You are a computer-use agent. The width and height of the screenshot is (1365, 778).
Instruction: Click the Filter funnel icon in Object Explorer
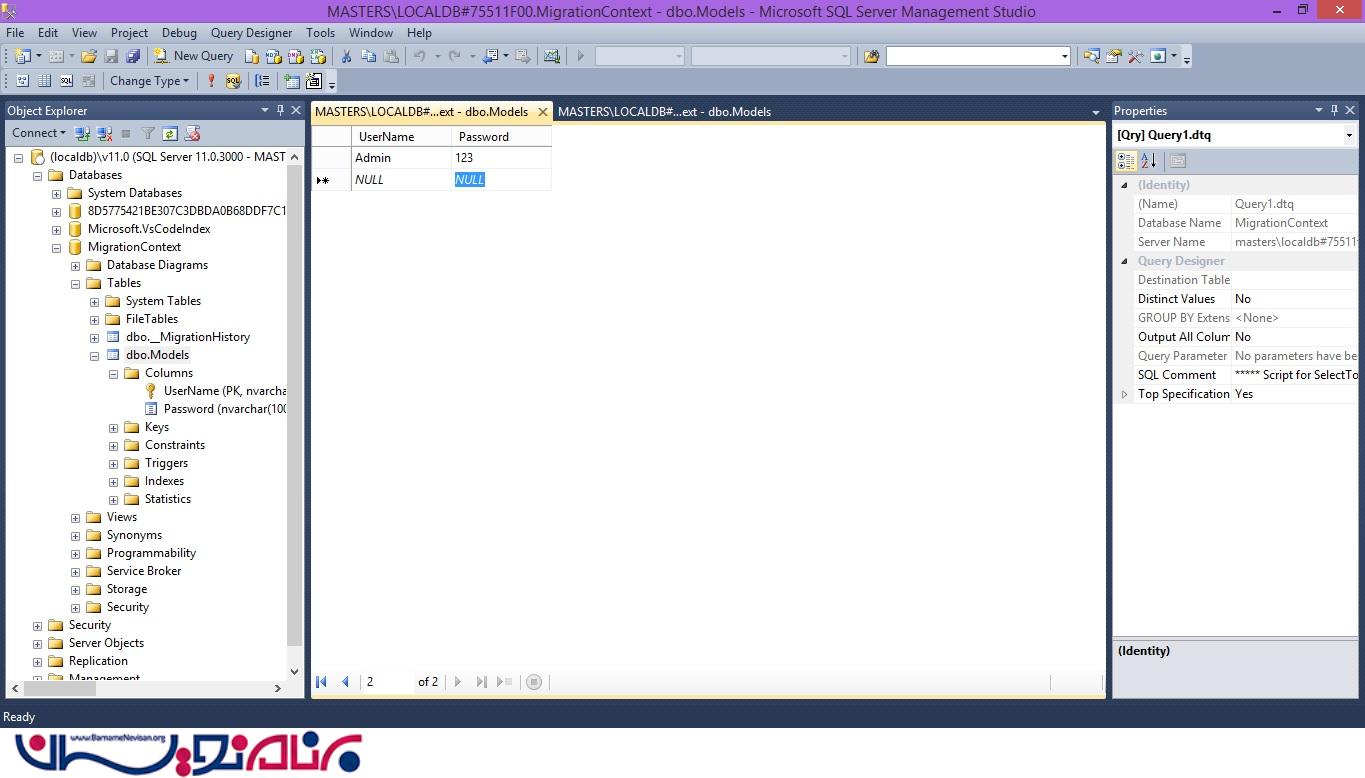pos(148,133)
